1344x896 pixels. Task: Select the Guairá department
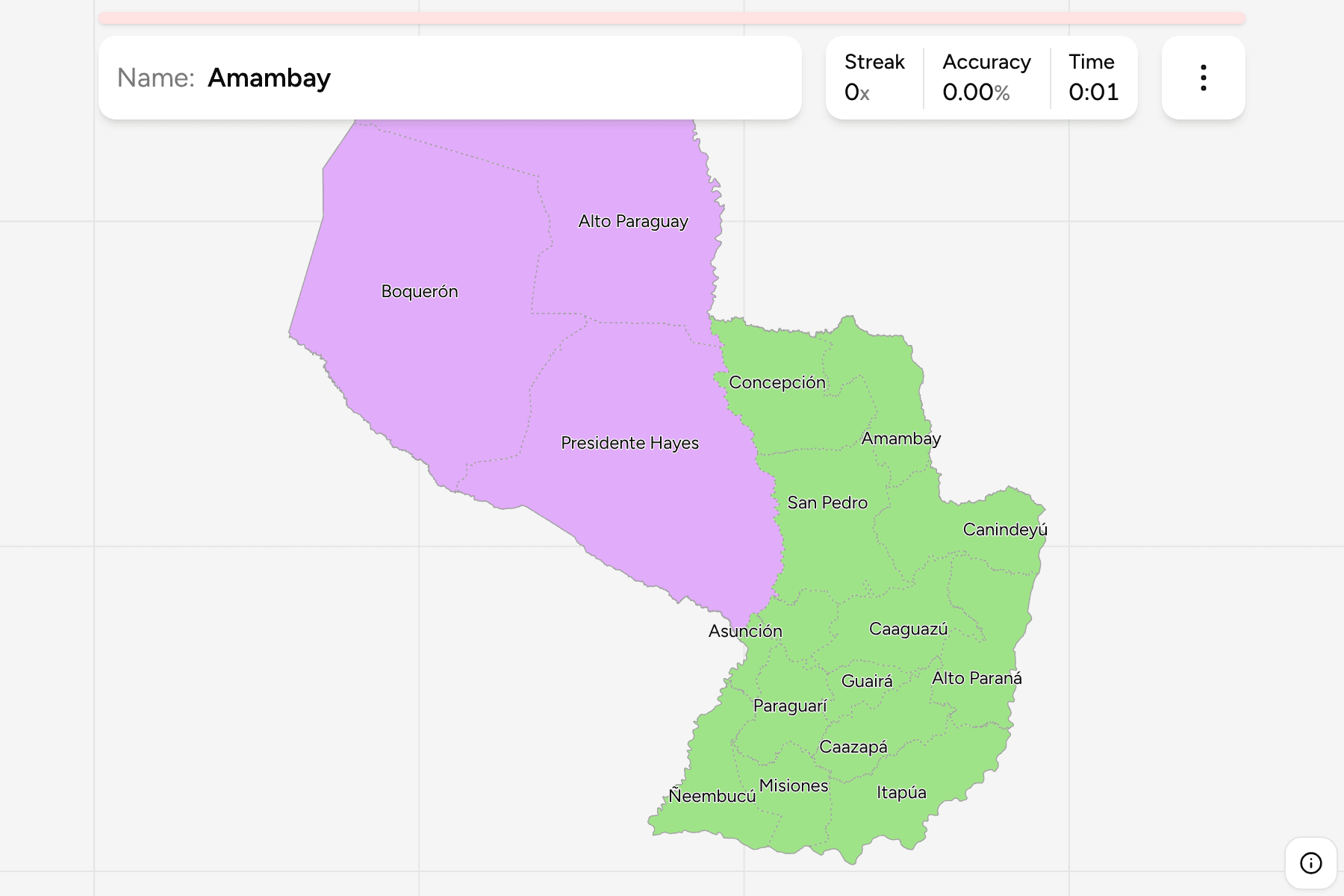[867, 681]
